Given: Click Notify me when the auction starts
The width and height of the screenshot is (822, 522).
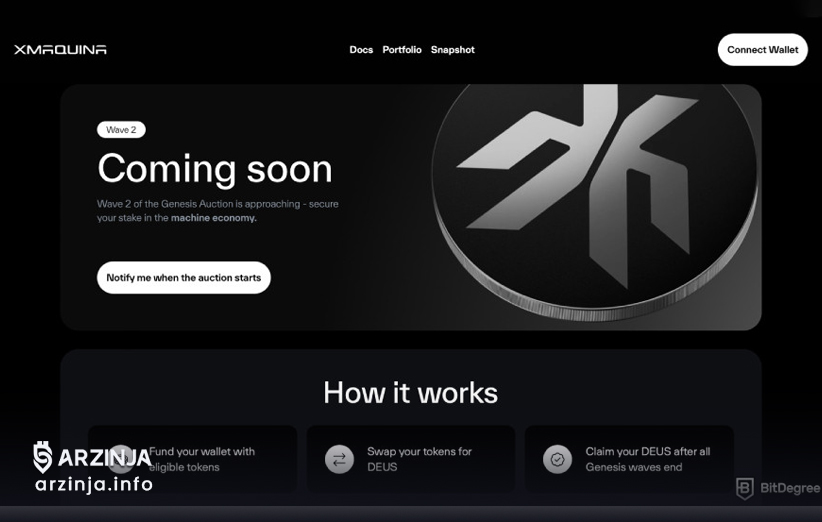Looking at the screenshot, I should coord(183,278).
